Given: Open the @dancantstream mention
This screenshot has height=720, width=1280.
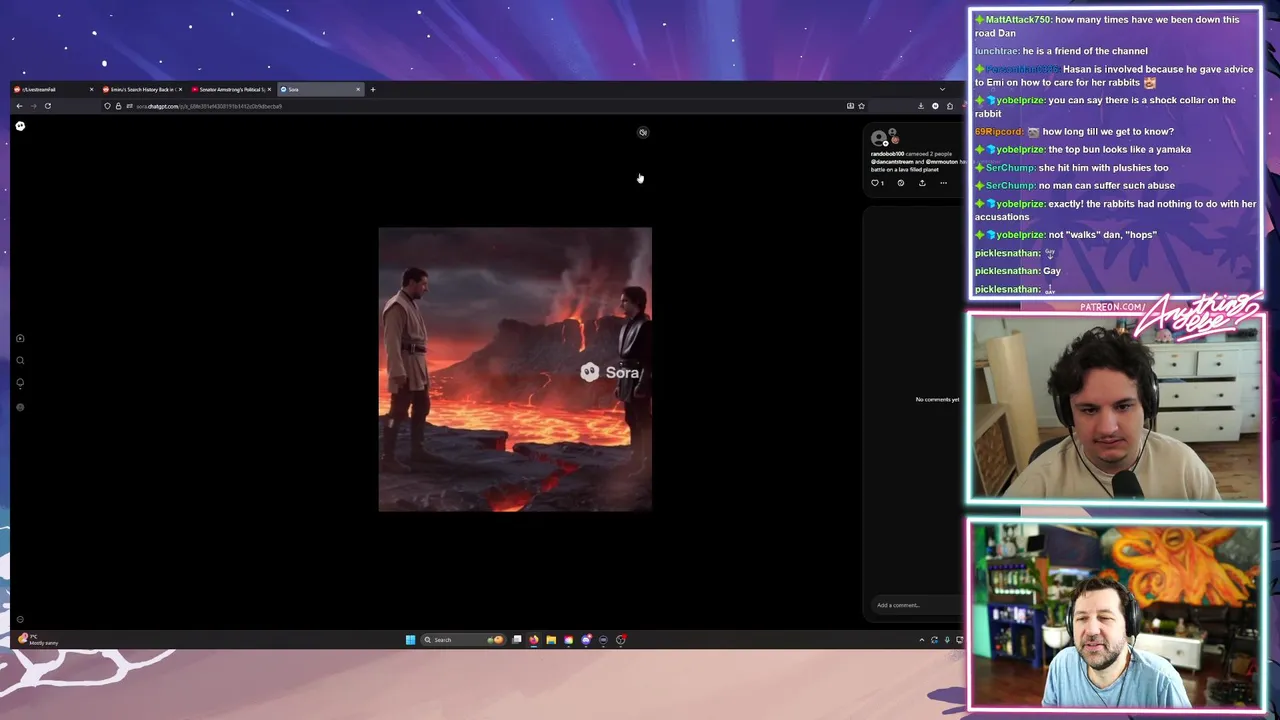Looking at the screenshot, I should point(892,162).
